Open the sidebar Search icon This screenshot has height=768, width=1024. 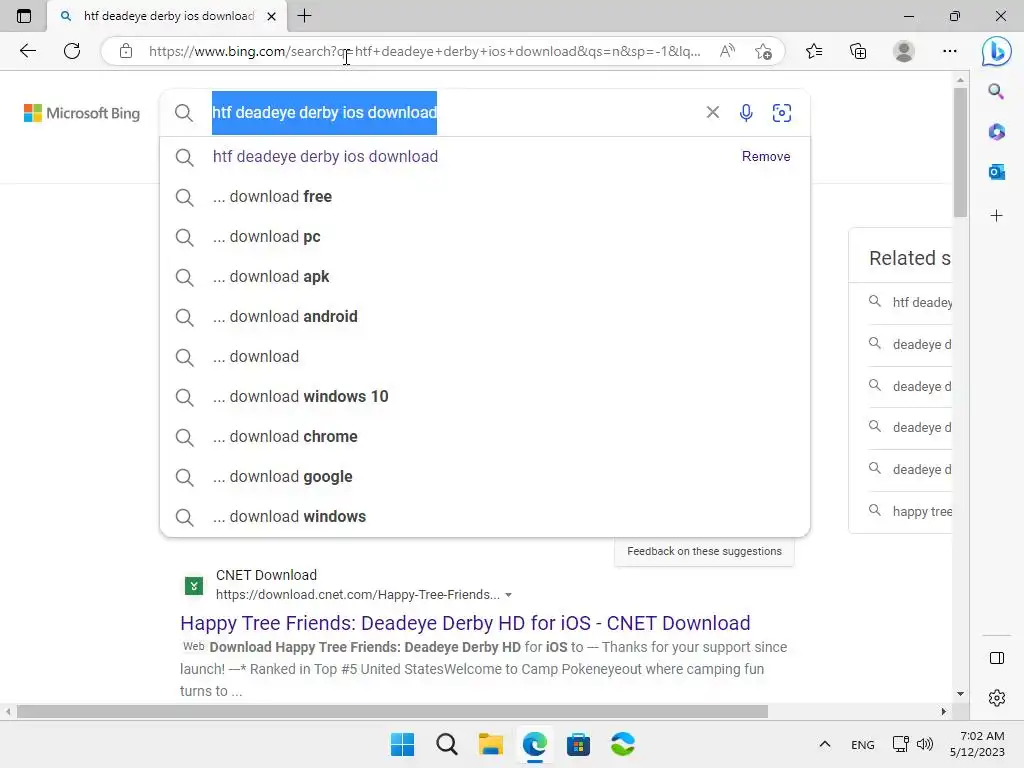tap(996, 91)
